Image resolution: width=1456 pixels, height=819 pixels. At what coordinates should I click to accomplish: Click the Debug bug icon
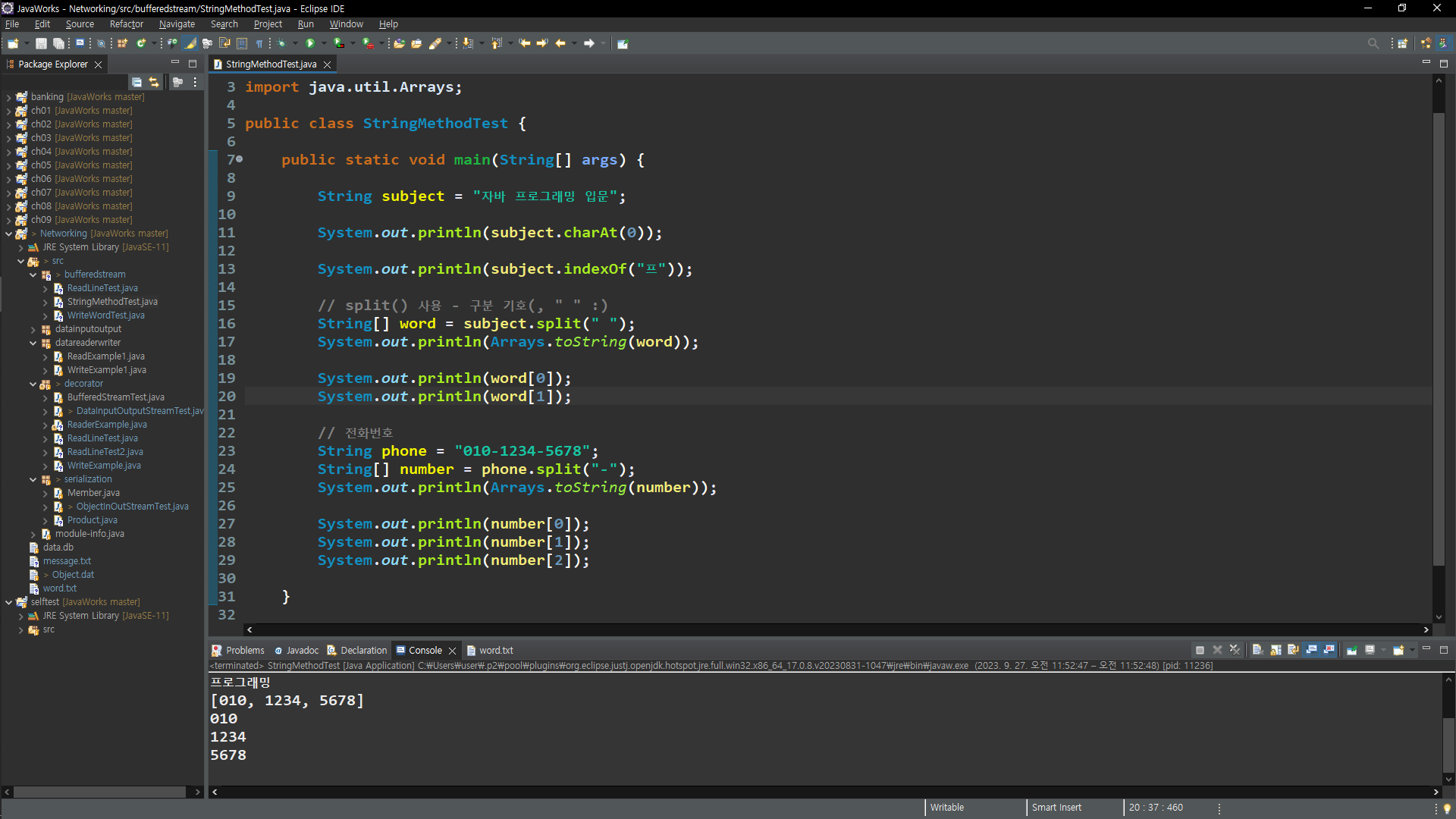tap(281, 43)
